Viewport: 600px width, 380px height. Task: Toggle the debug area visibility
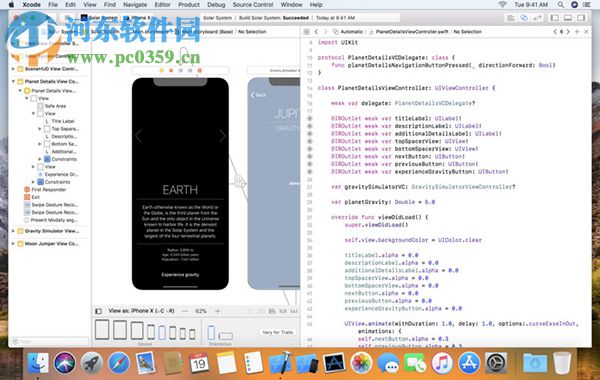(568, 18)
